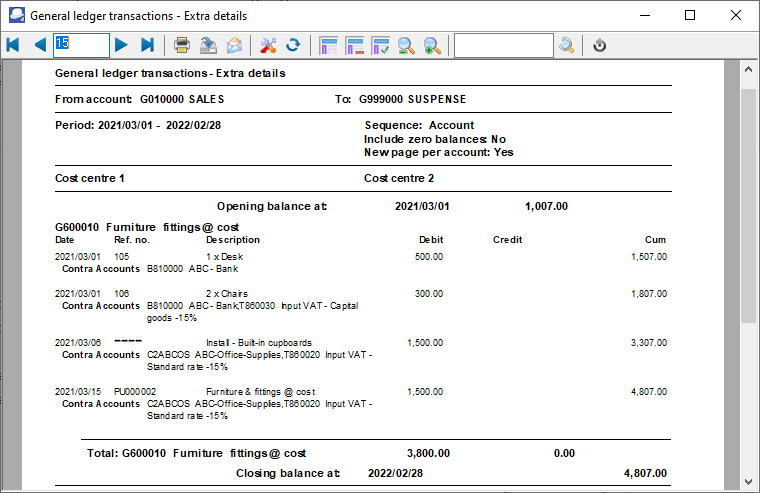Open the report setup tools icon
This screenshot has height=493, width=760.
(x=267, y=45)
